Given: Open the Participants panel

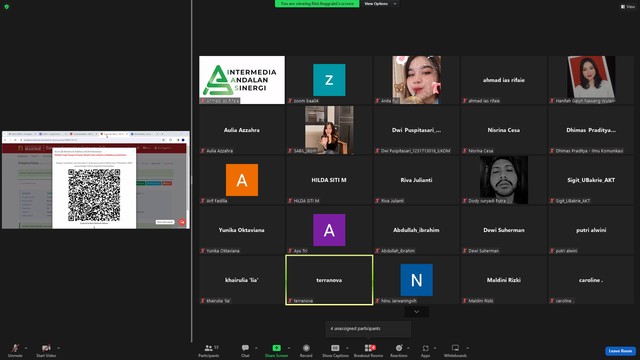Looking at the screenshot, I should click(209, 350).
